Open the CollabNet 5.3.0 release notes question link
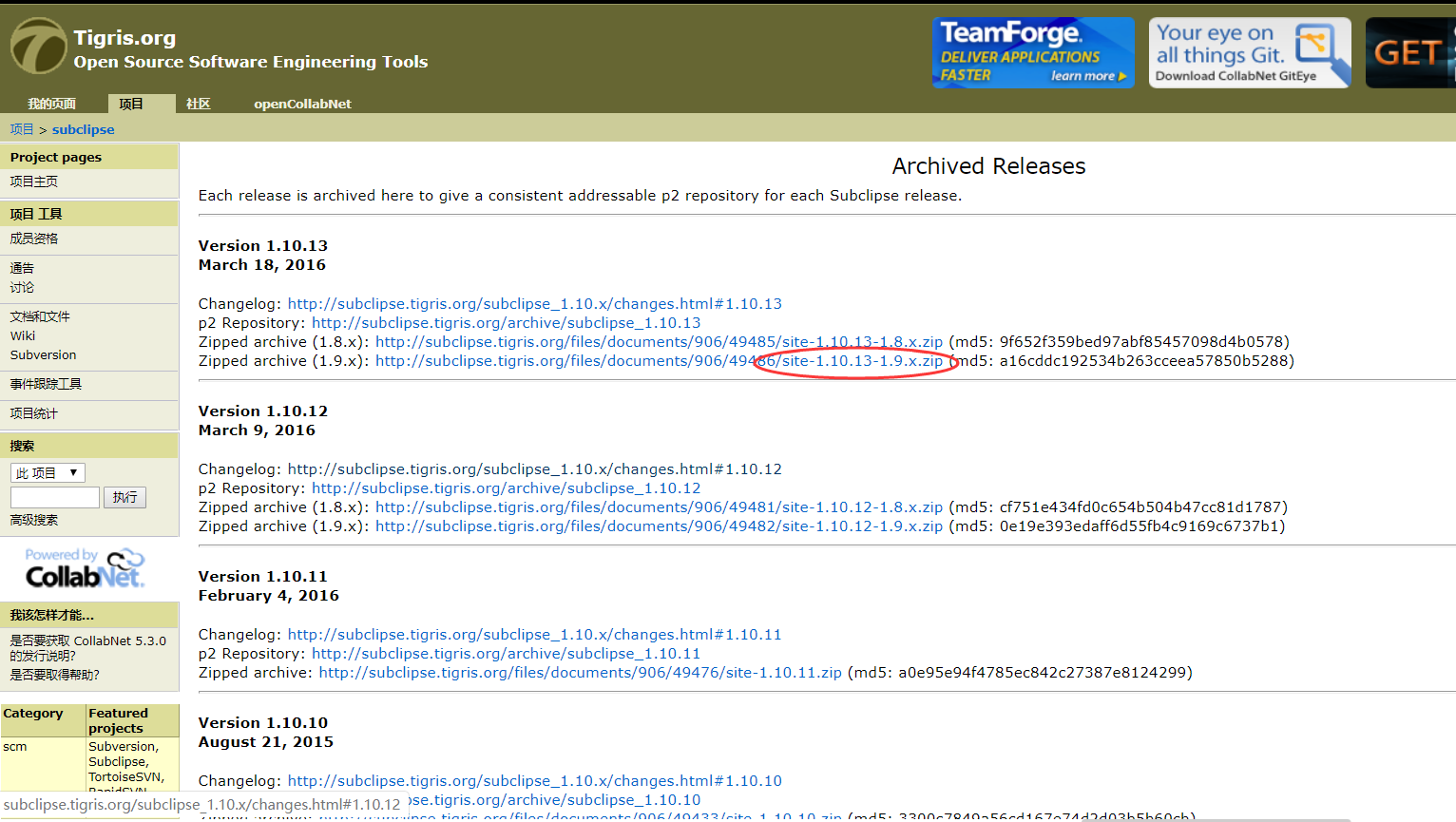 coord(87,648)
